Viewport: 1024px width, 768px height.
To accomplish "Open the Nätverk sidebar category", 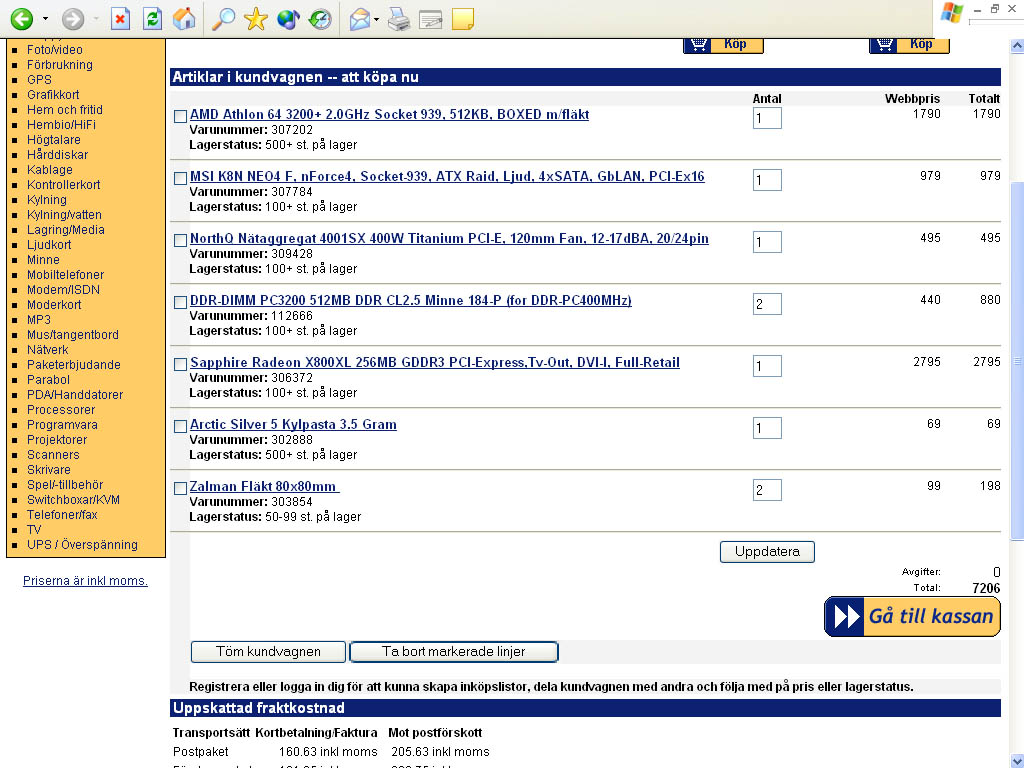I will tap(48, 349).
